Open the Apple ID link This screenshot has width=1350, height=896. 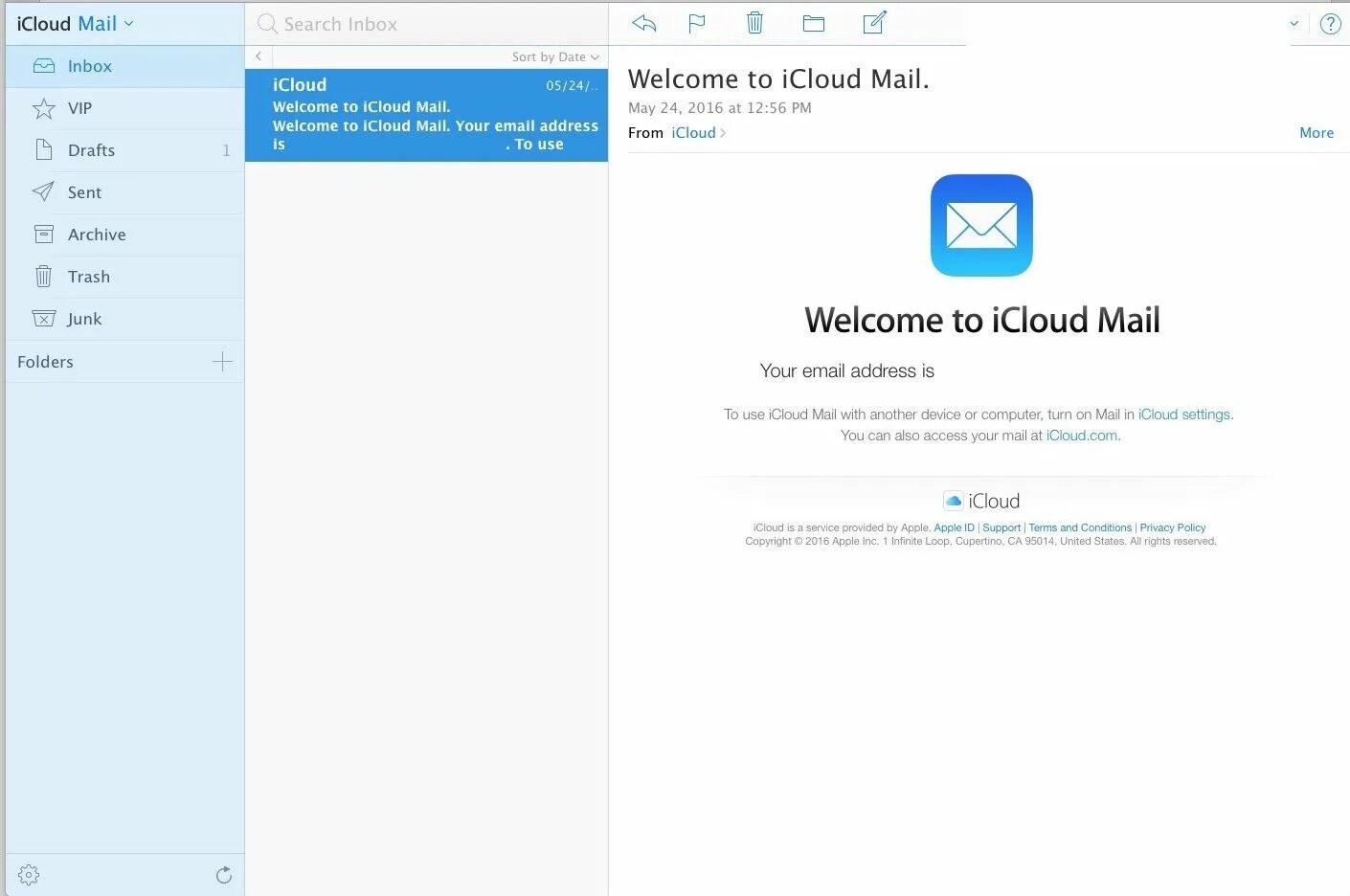[x=954, y=527]
